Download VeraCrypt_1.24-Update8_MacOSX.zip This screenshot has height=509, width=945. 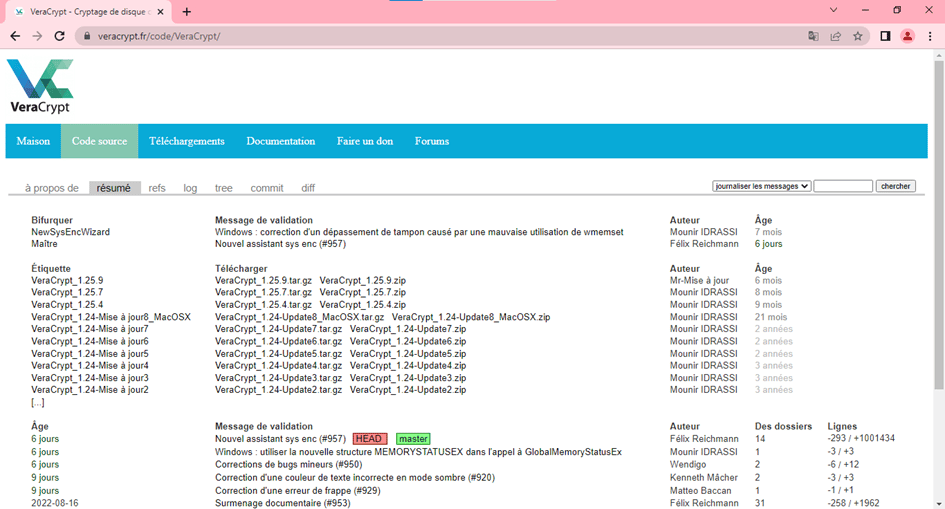(471, 317)
